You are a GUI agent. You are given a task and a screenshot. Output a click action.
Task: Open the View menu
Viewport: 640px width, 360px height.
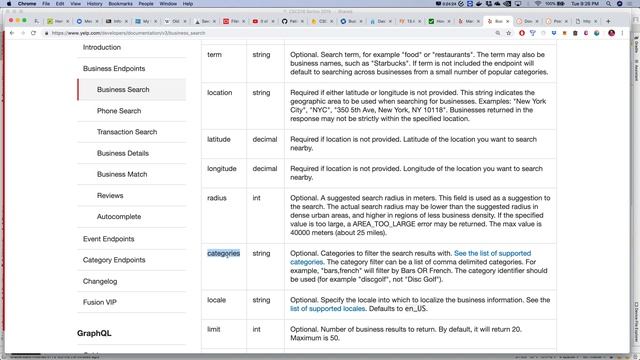(76, 4)
